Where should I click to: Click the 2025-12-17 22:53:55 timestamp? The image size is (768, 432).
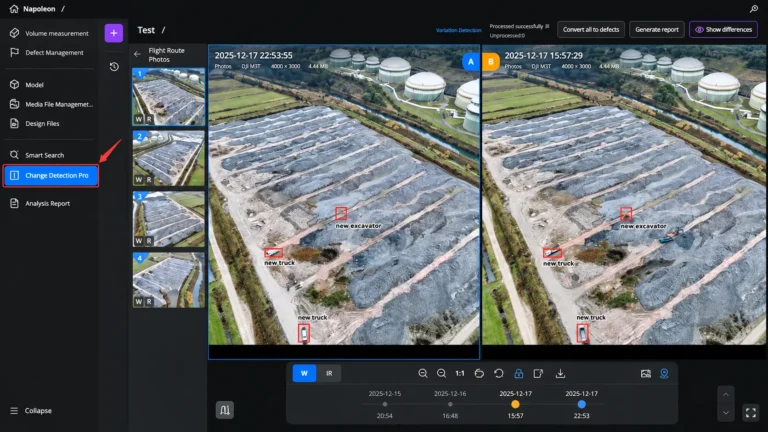(x=253, y=55)
